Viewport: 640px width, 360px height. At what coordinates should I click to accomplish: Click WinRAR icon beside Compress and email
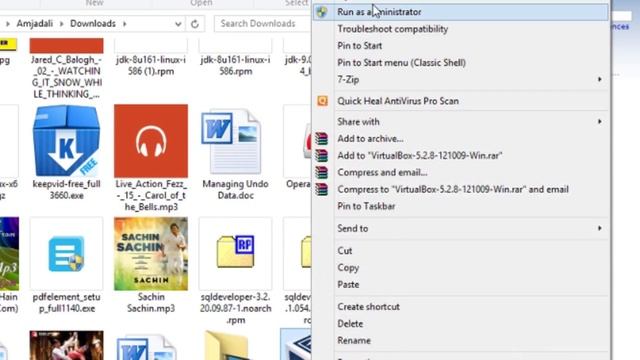(x=322, y=172)
